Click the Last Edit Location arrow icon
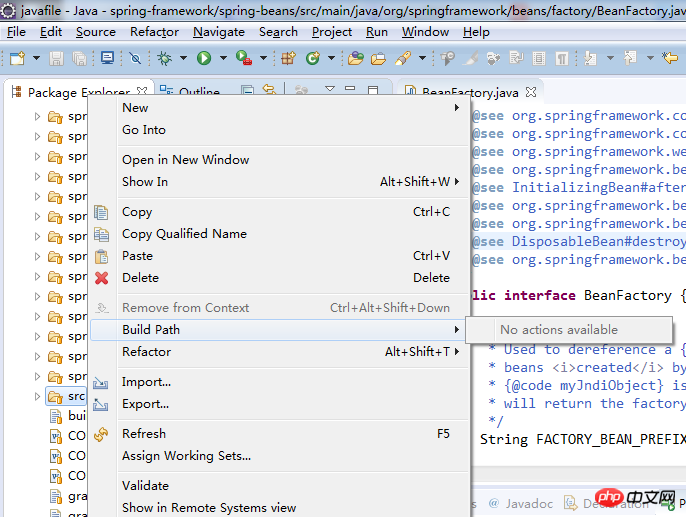686x517 pixels. [670, 58]
